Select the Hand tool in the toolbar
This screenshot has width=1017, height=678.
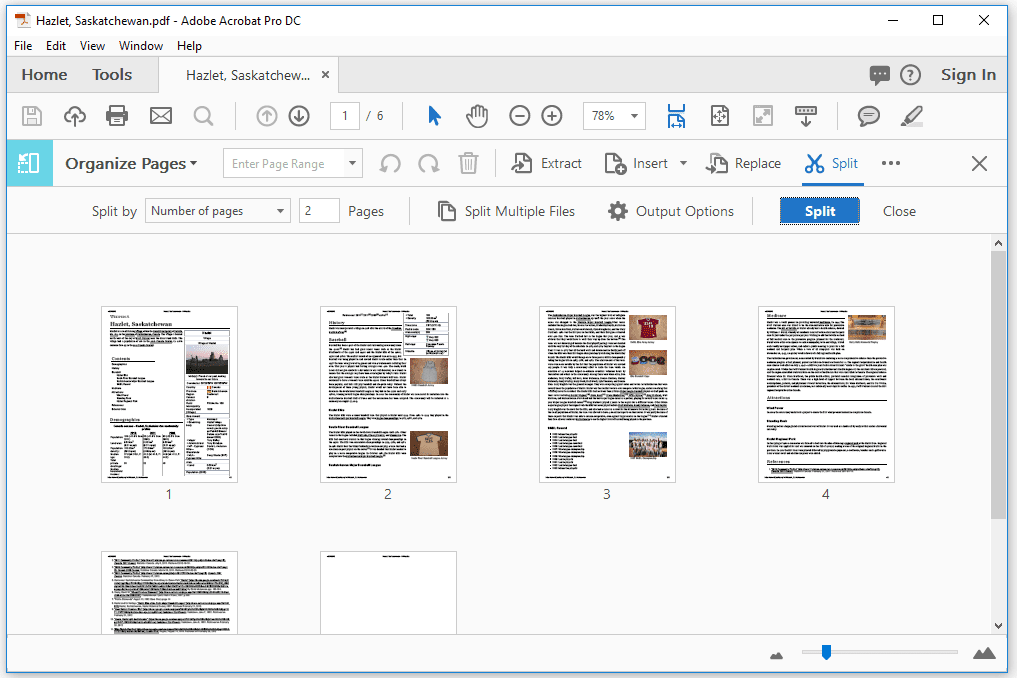pyautogui.click(x=477, y=115)
